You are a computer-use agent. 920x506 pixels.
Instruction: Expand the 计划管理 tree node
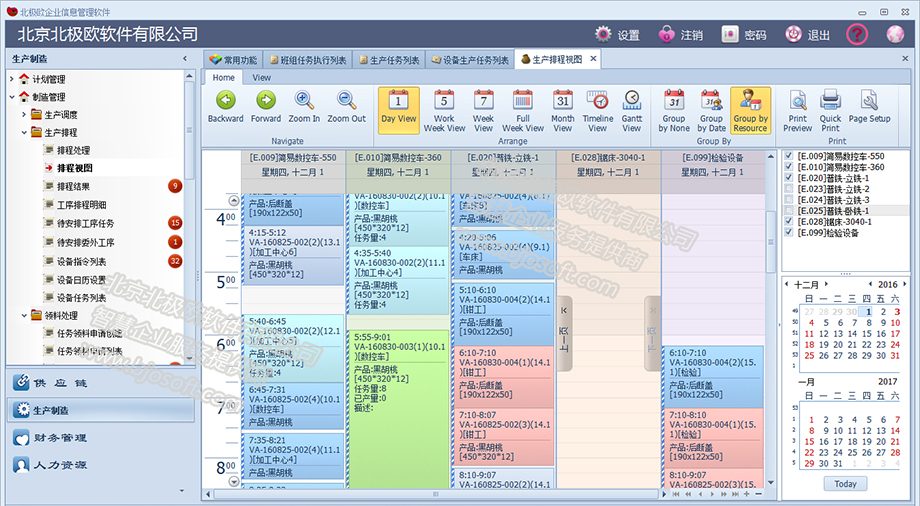(x=12, y=79)
